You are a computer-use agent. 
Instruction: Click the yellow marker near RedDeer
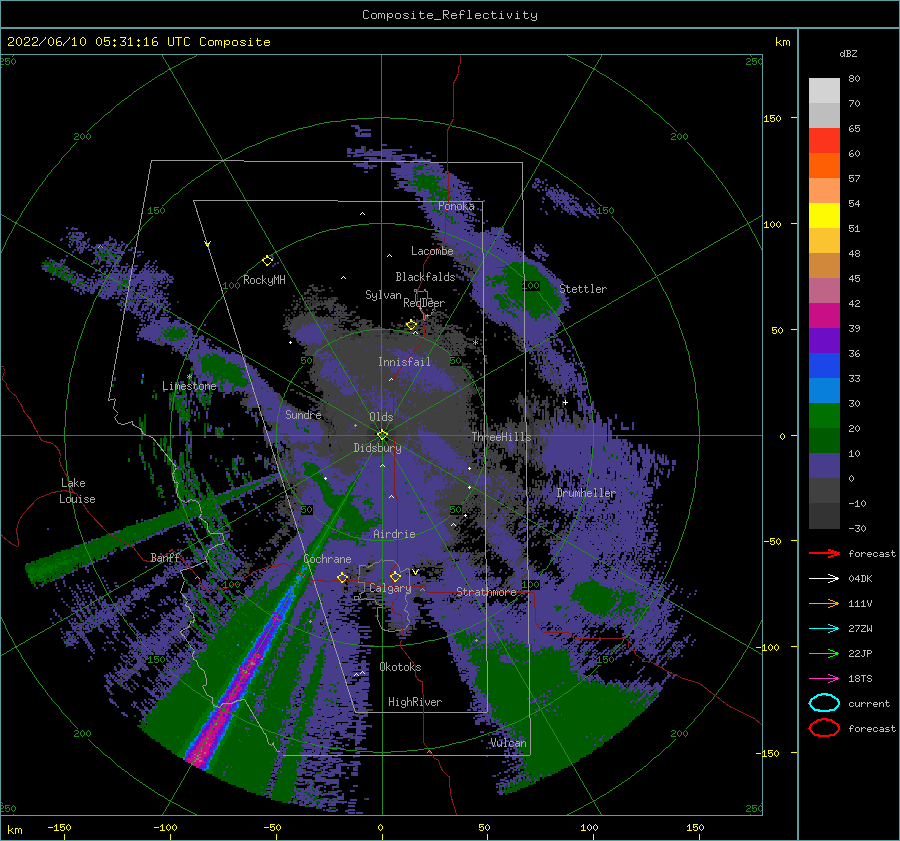(411, 325)
